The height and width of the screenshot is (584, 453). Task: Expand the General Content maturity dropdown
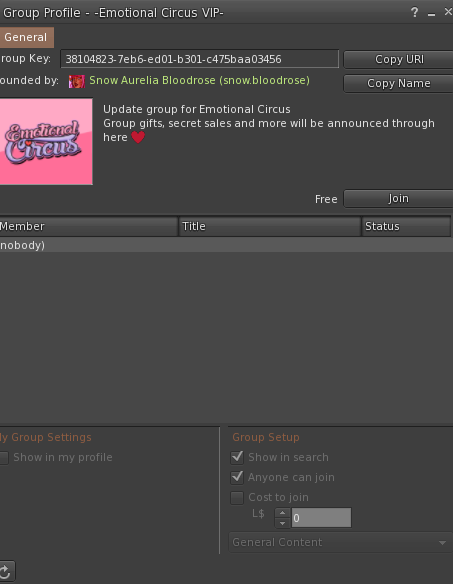(x=341, y=542)
